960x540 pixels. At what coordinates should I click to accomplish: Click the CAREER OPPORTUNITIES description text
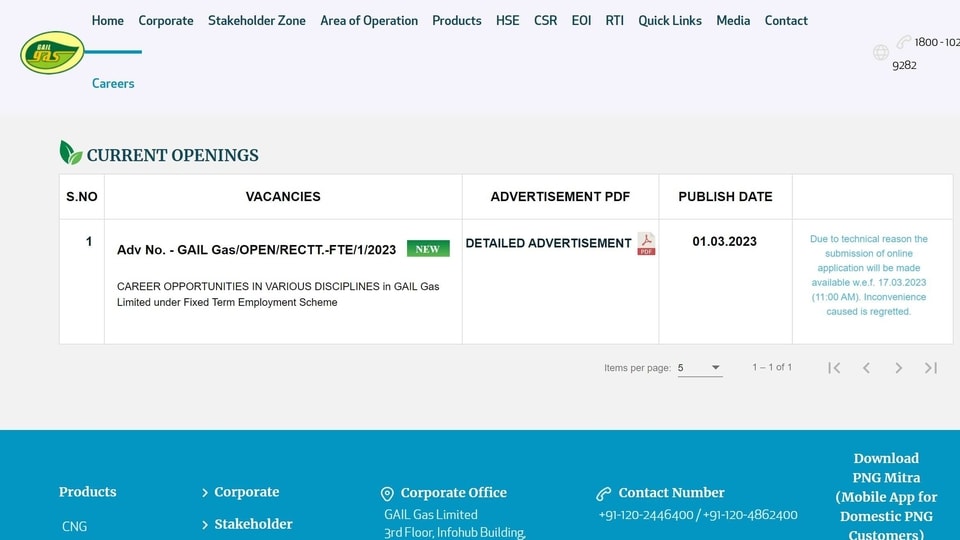[x=278, y=294]
